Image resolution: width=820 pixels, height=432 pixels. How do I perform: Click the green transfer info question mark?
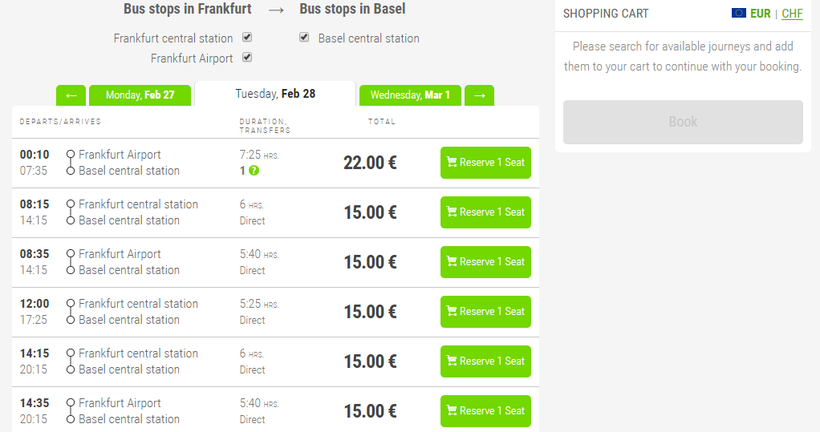pyautogui.click(x=253, y=171)
